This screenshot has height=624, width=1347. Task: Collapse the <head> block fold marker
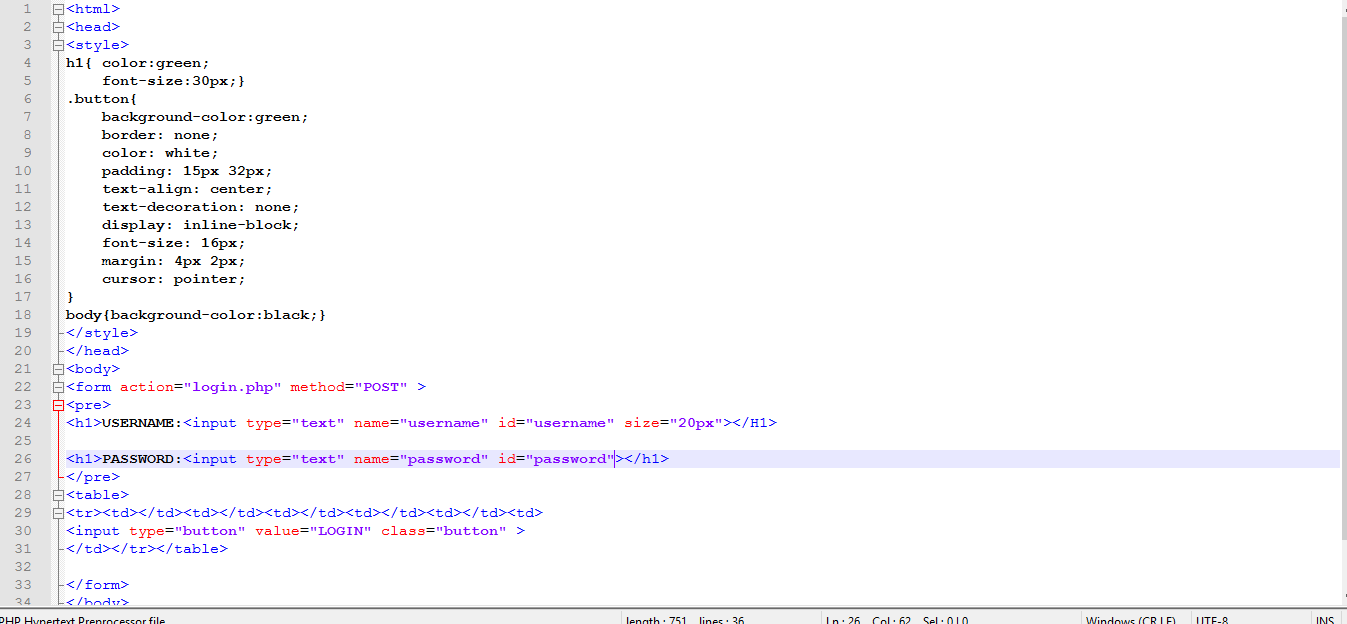click(57, 26)
